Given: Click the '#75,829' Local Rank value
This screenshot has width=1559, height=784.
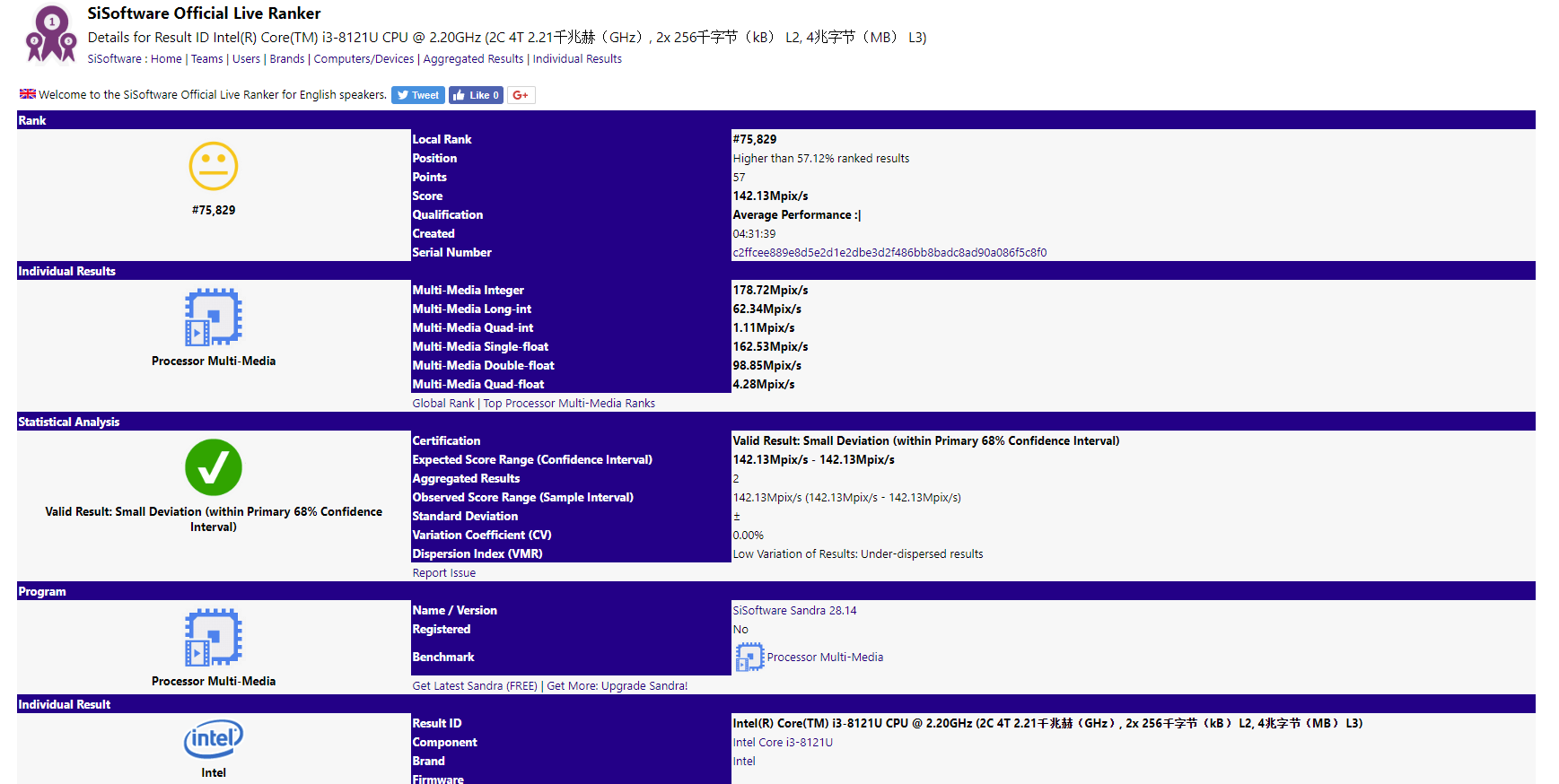Looking at the screenshot, I should 755,140.
